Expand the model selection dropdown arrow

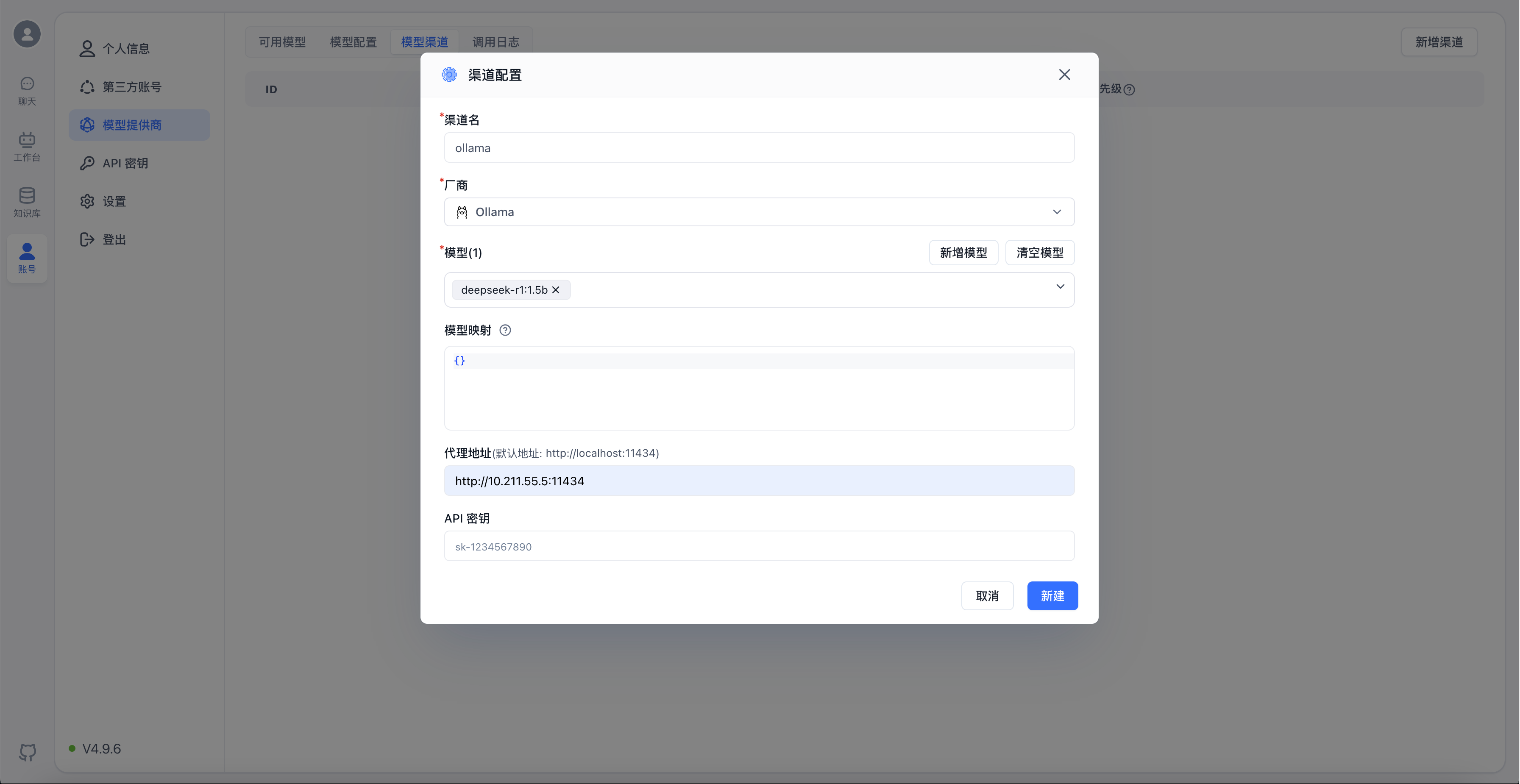(1060, 287)
